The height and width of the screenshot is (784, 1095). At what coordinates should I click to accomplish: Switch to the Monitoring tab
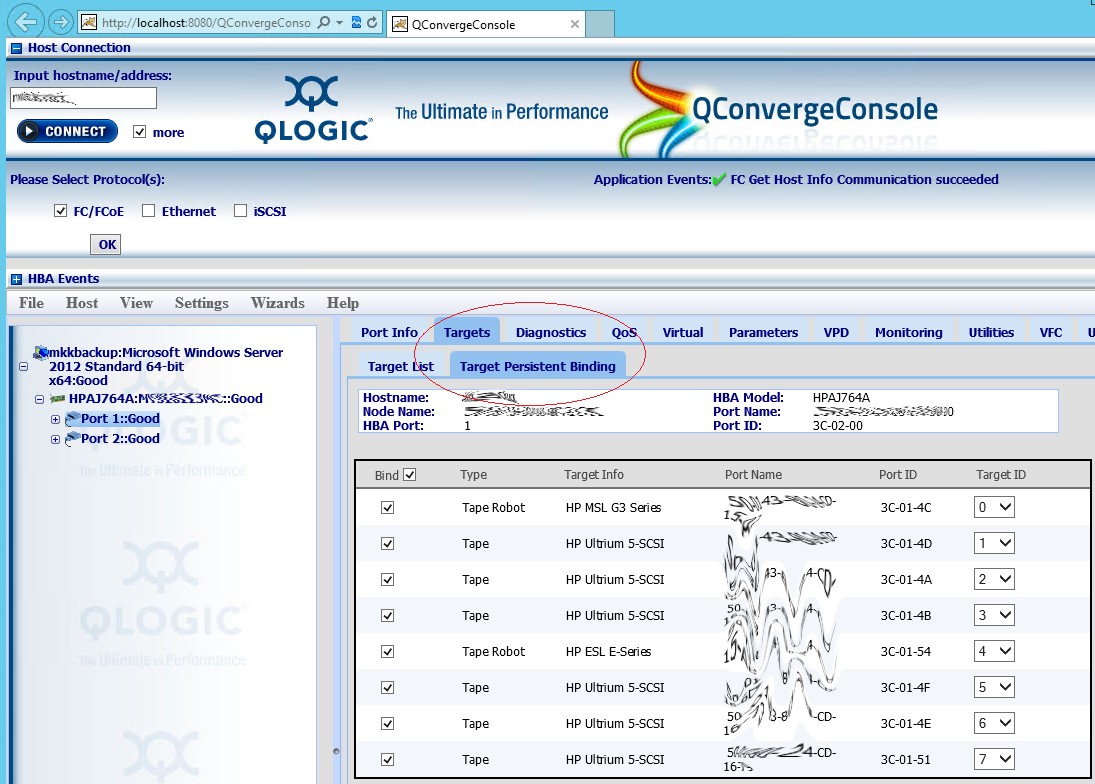click(x=909, y=332)
